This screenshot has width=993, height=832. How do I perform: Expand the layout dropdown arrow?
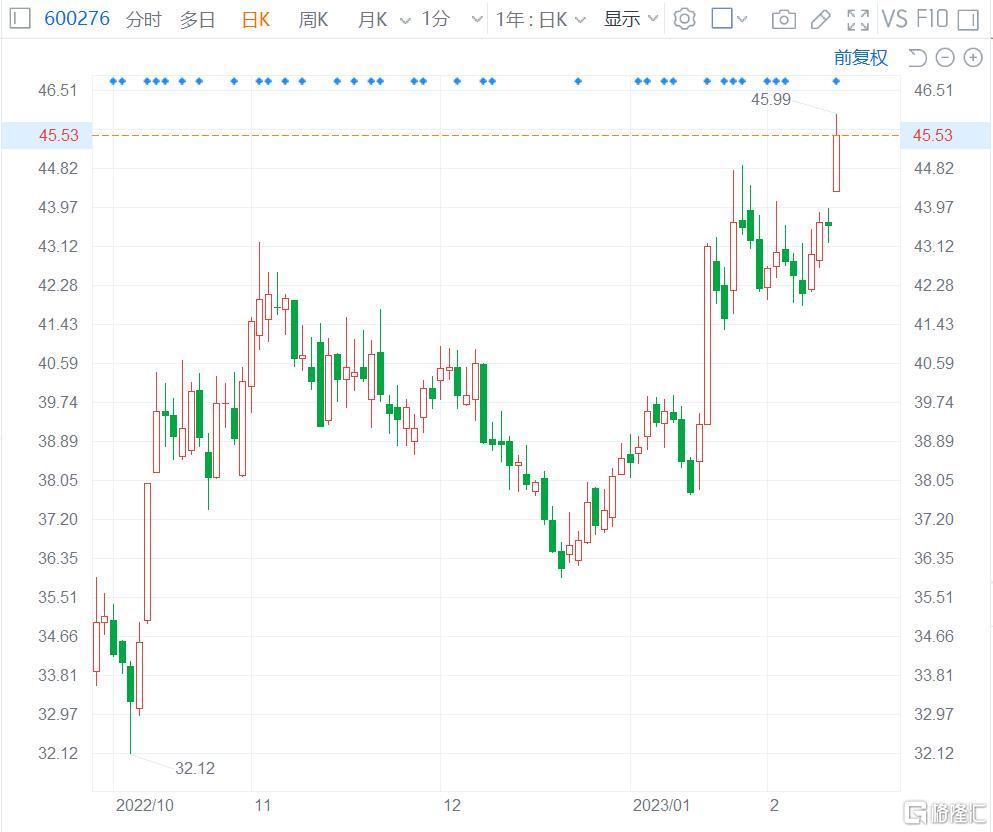(x=742, y=20)
